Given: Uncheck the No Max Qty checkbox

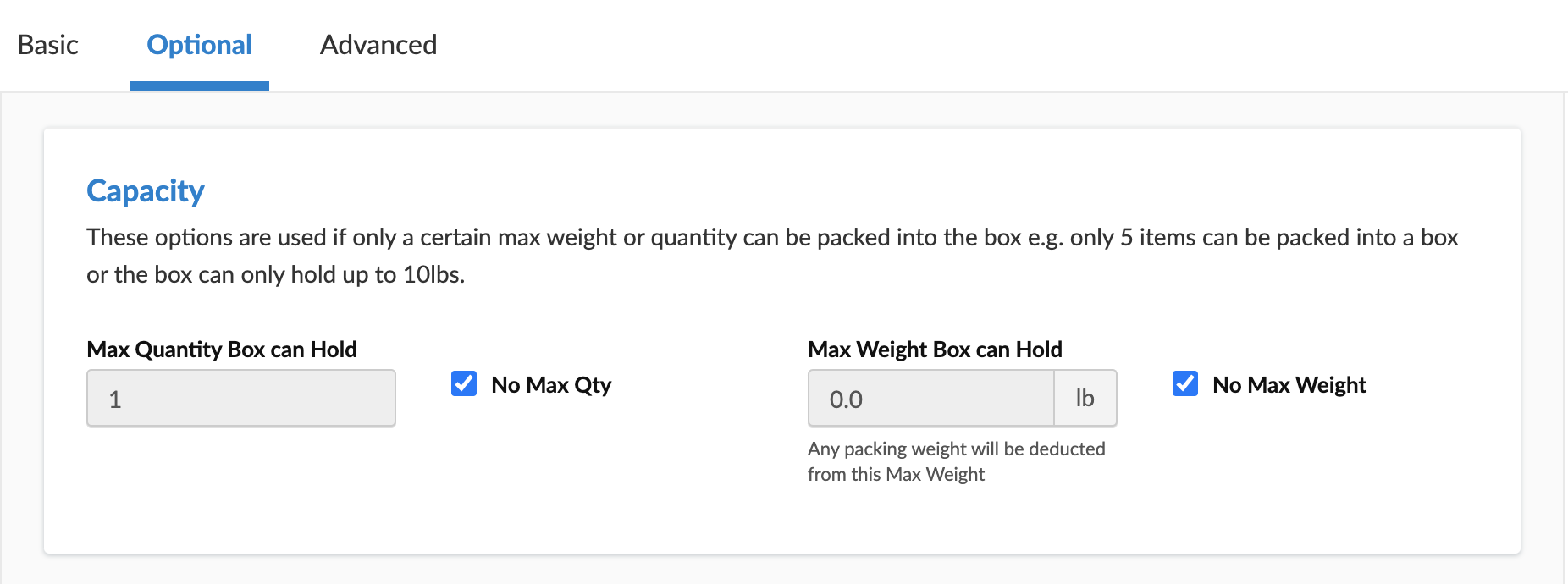Looking at the screenshot, I should pyautogui.click(x=464, y=383).
